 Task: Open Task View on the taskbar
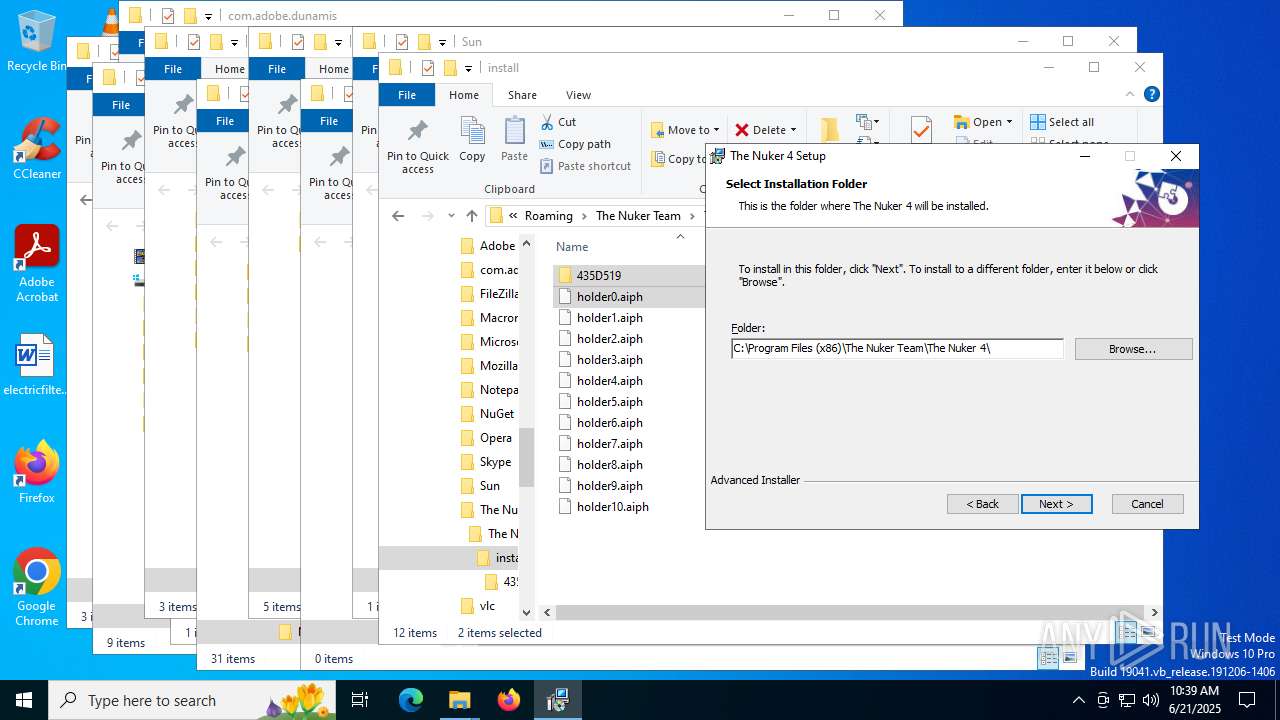tap(360, 700)
